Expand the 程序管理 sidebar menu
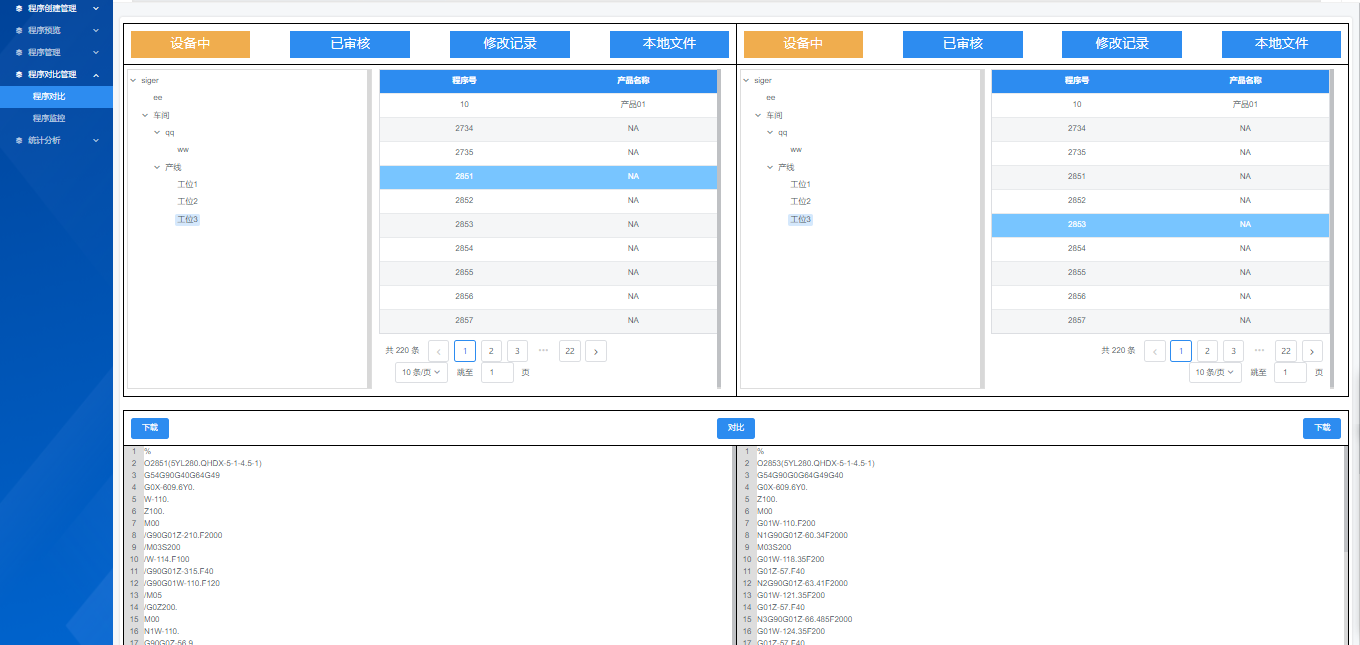This screenshot has width=1360, height=645. pyautogui.click(x=96, y=52)
